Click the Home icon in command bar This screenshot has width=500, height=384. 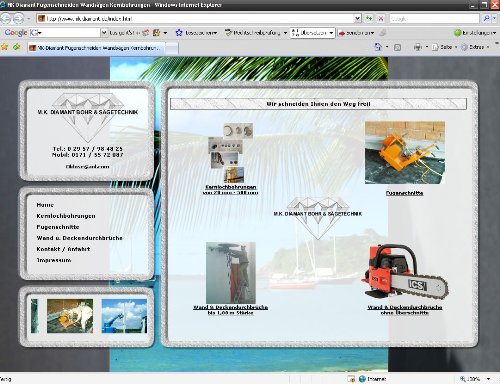click(378, 47)
